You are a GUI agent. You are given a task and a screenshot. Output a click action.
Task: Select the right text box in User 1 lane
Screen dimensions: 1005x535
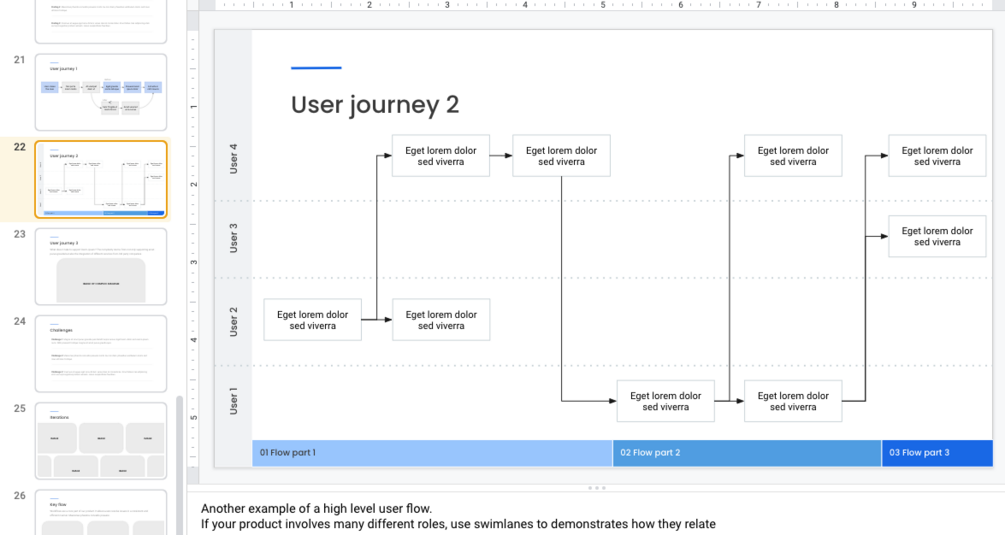pyautogui.click(x=793, y=401)
